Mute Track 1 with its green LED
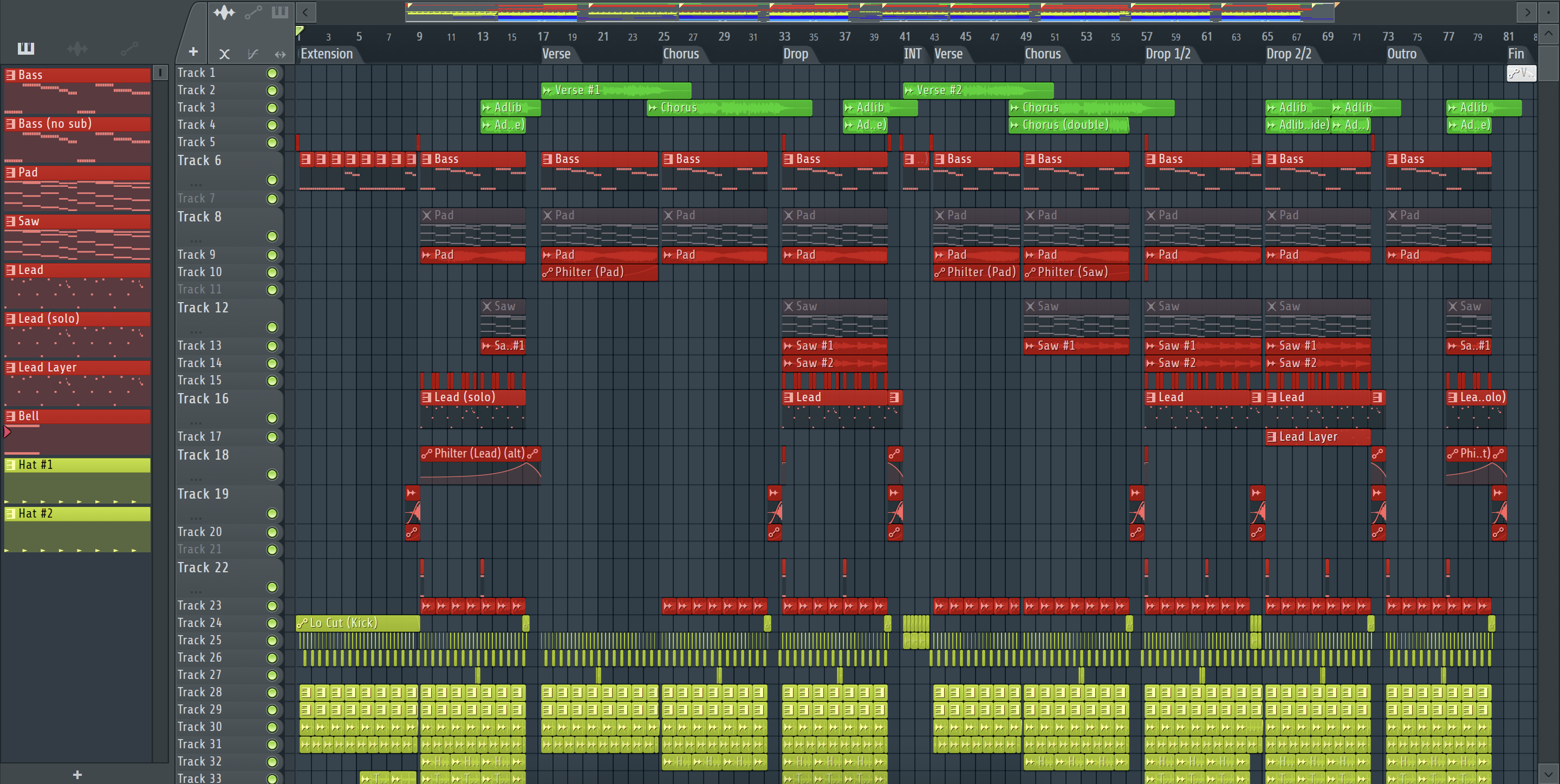This screenshot has height=784, width=1560. point(272,73)
